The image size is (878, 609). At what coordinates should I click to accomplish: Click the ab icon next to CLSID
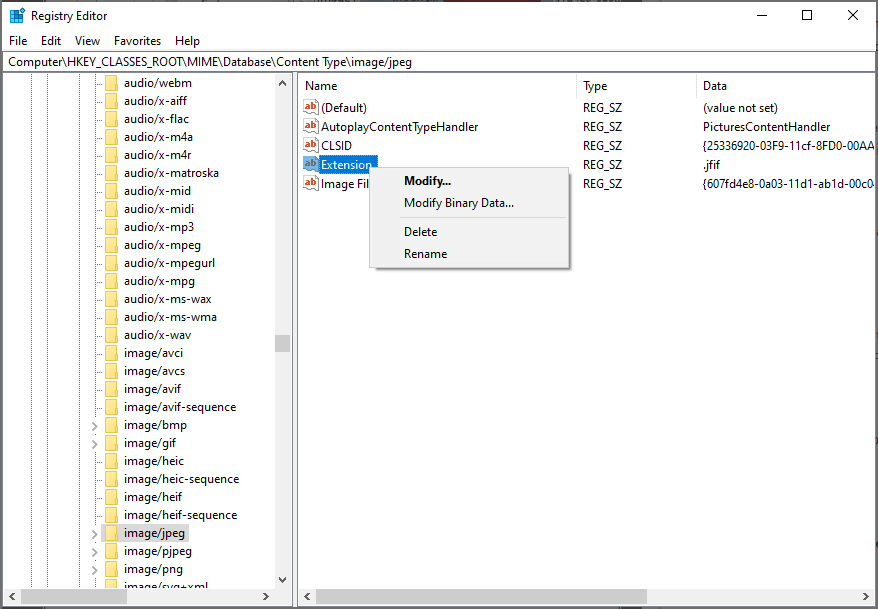click(x=310, y=145)
